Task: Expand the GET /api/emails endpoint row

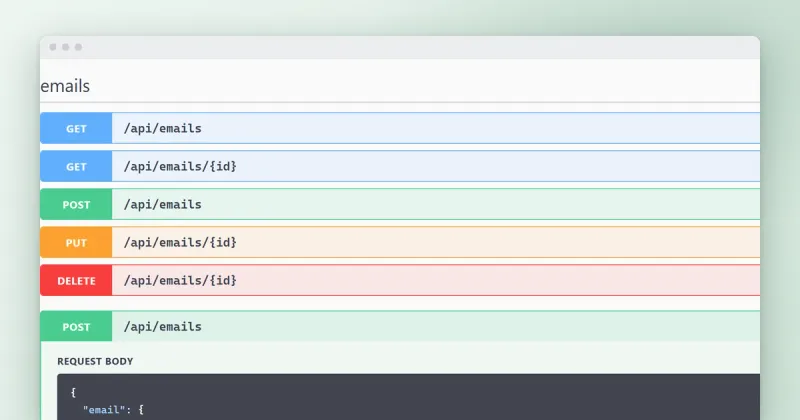Action: coord(400,128)
